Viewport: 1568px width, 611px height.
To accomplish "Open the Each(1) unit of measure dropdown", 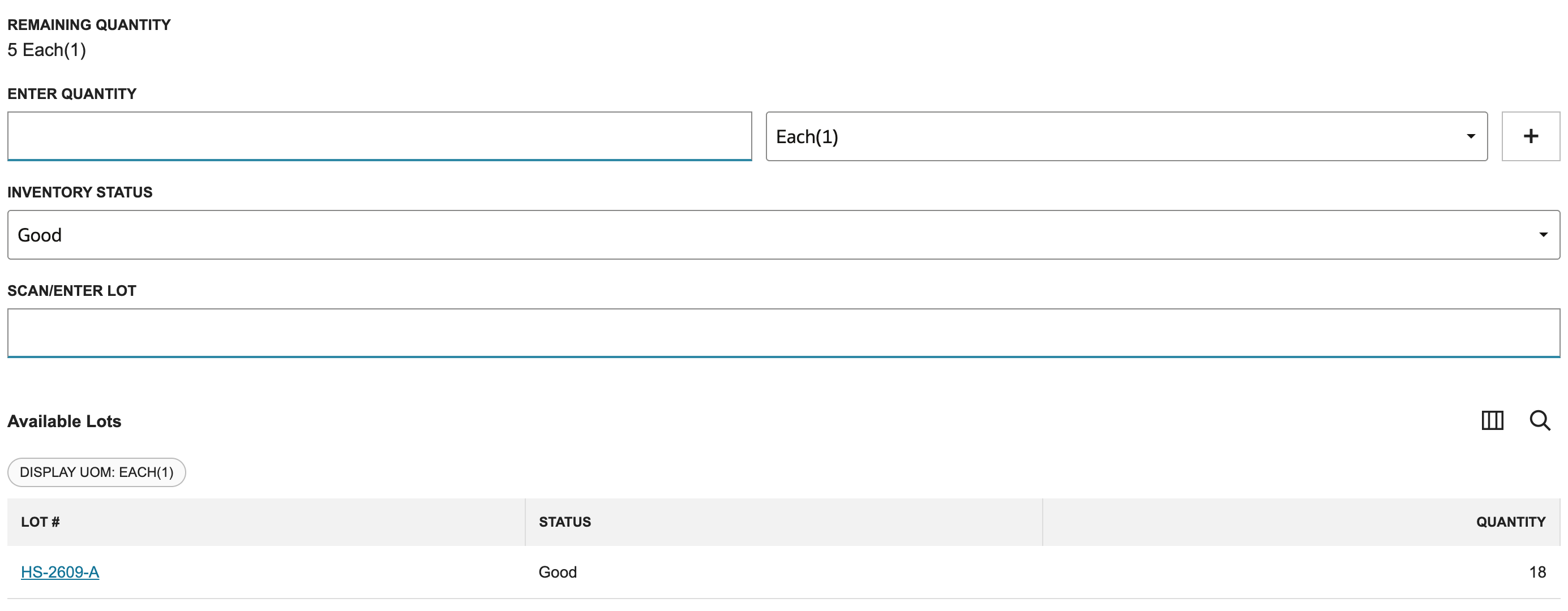I will [x=1126, y=136].
